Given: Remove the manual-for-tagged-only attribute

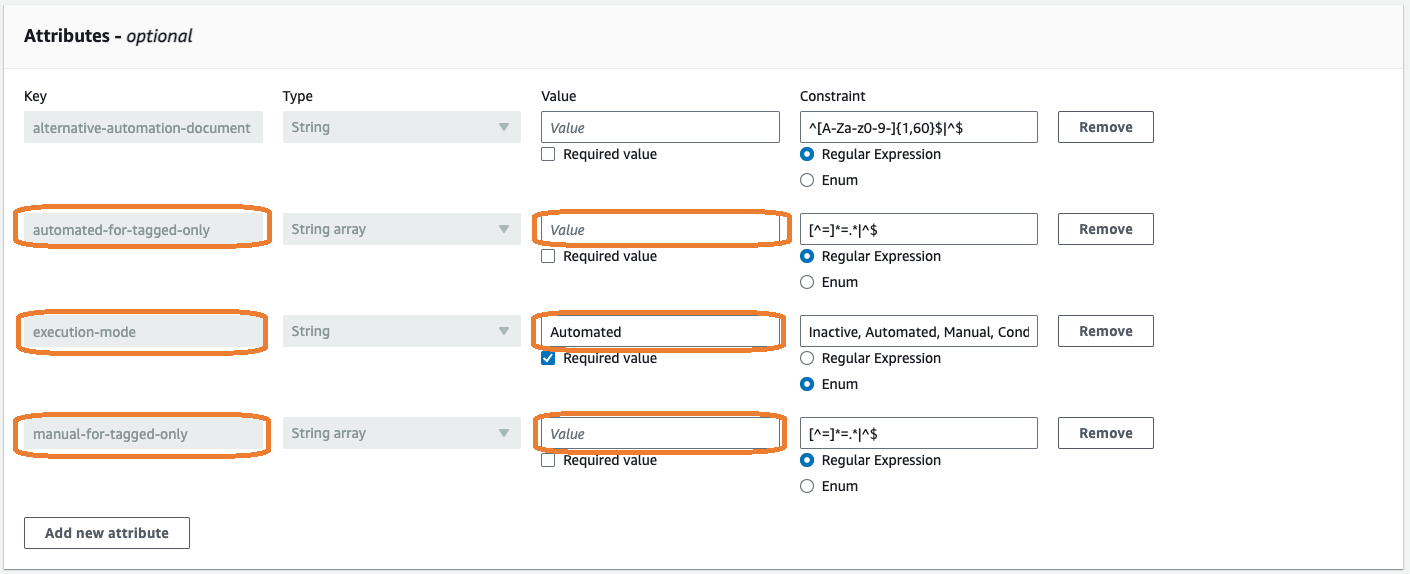Looking at the screenshot, I should click(1105, 433).
